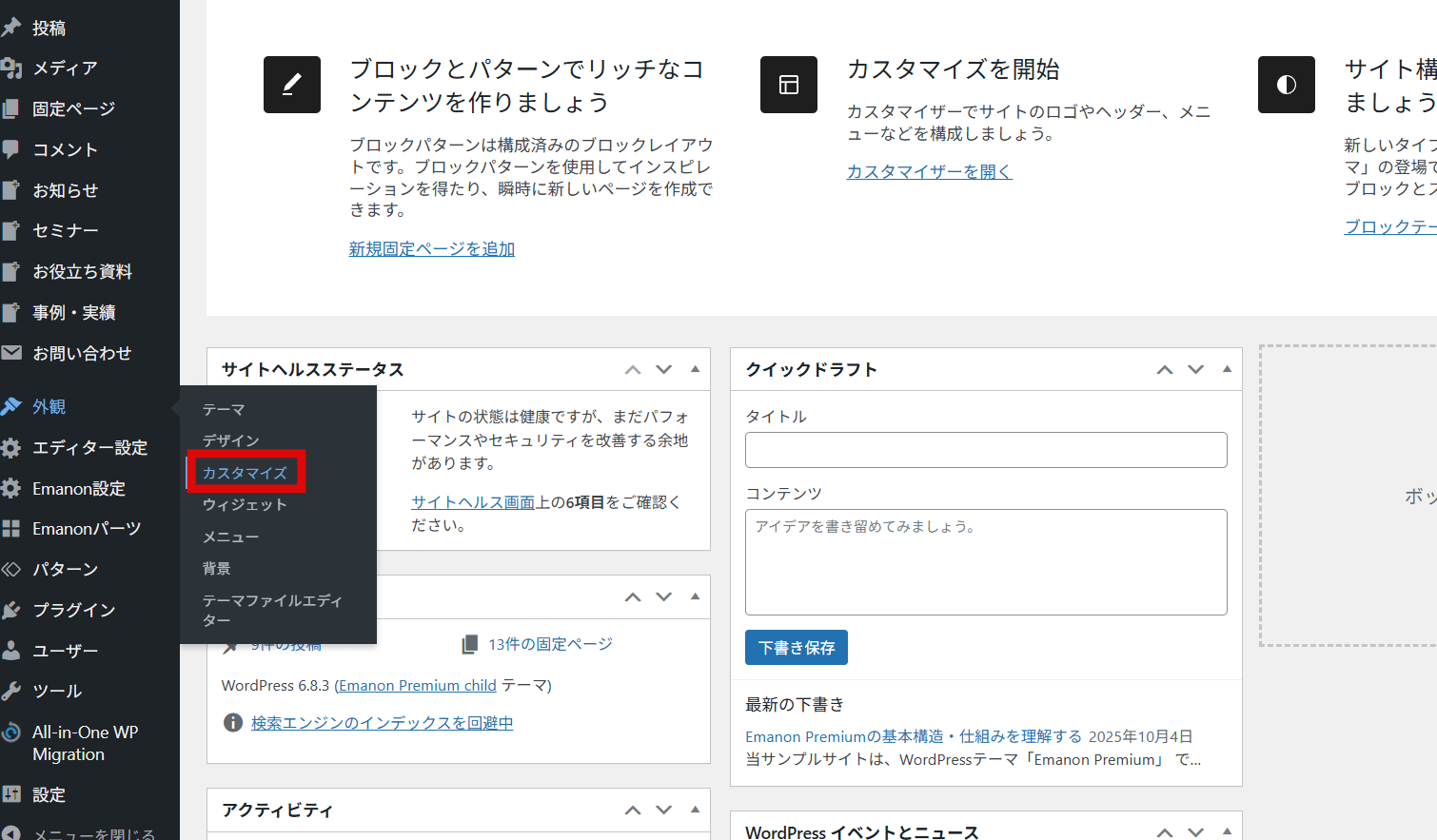Image resolution: width=1437 pixels, height=840 pixels.
Task: Choose メニュー in the 外観 submenu
Action: (x=230, y=537)
